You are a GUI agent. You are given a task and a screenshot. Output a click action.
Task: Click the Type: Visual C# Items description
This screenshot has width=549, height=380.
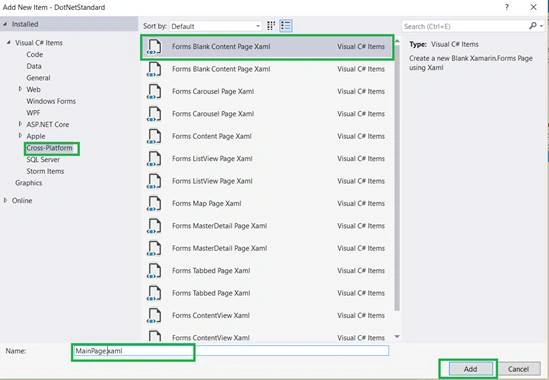(x=444, y=44)
